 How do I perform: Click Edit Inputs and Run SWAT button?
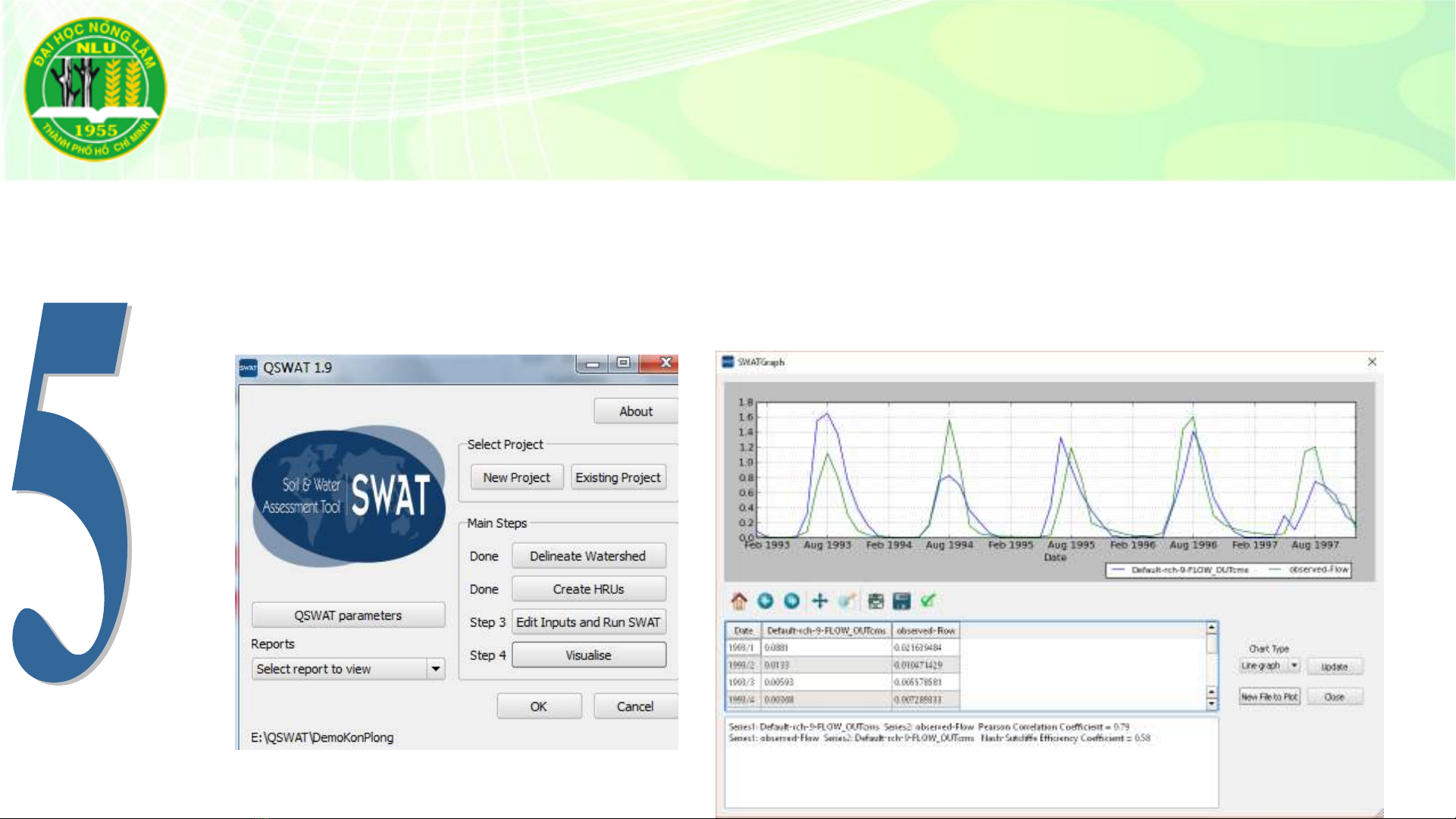click(x=588, y=622)
